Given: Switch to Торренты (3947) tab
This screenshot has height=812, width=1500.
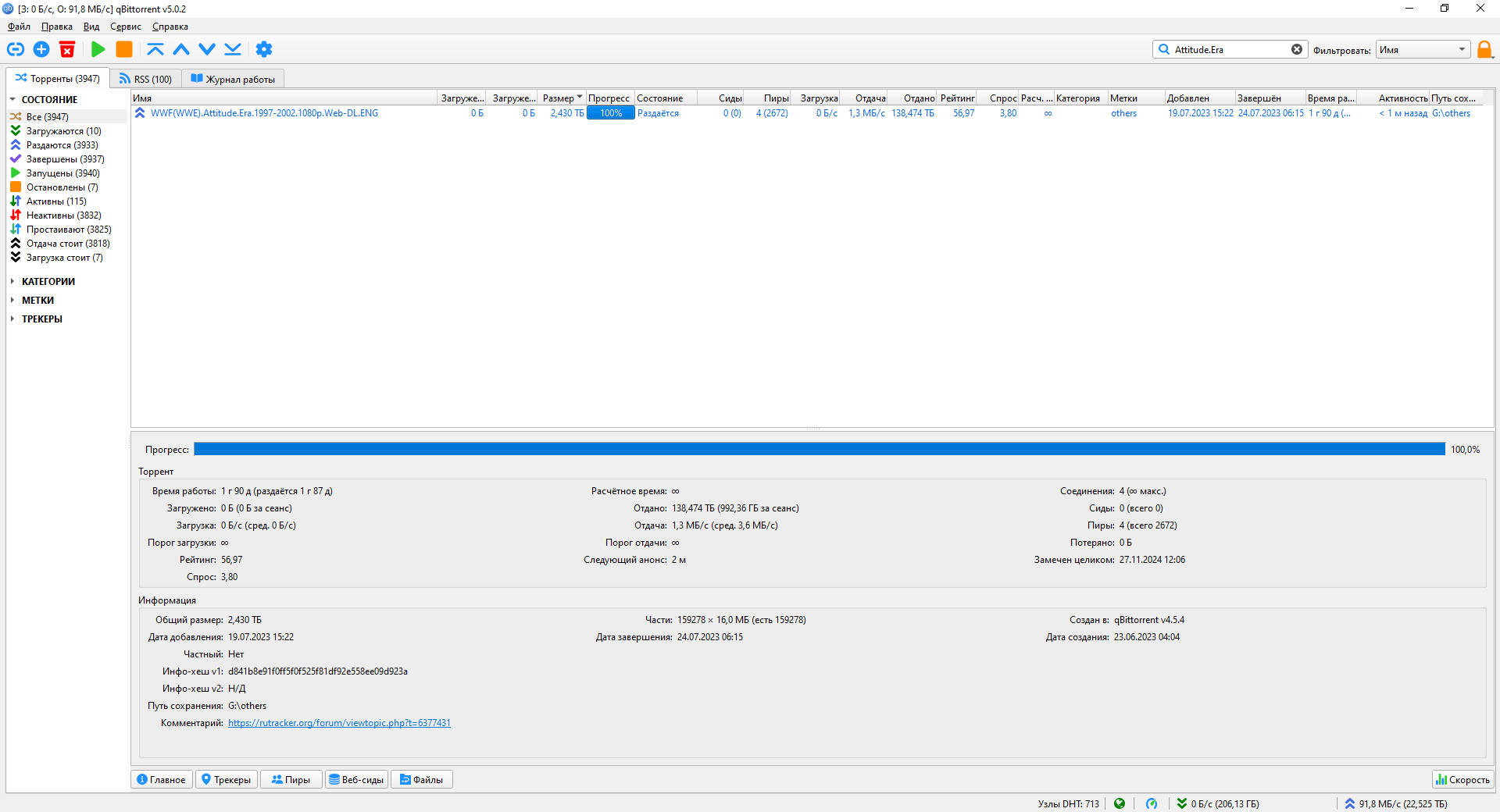Looking at the screenshot, I should 58,78.
